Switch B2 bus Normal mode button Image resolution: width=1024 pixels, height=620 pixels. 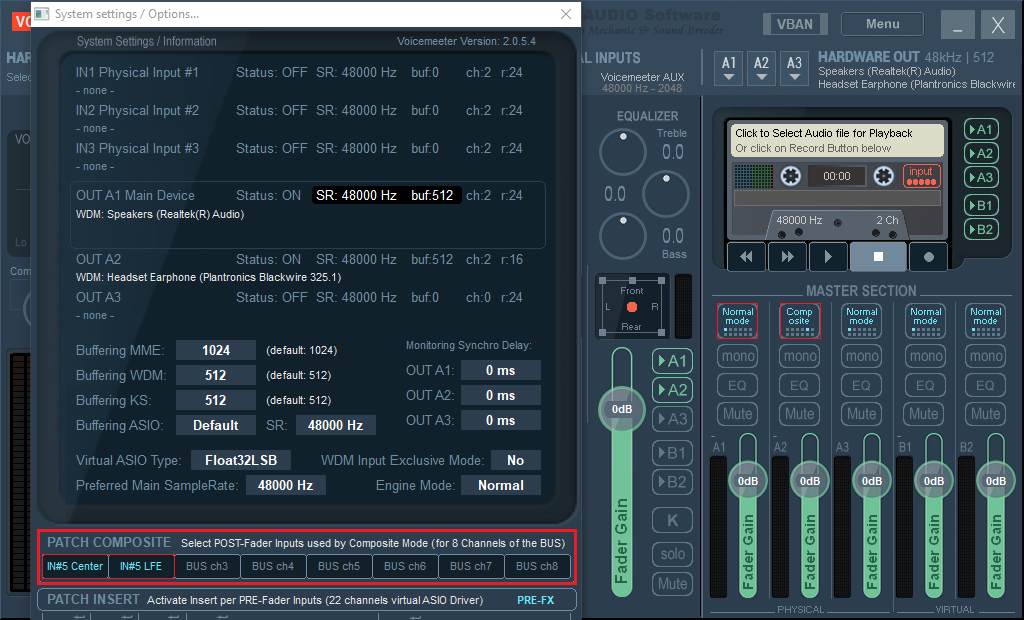[x=985, y=321]
